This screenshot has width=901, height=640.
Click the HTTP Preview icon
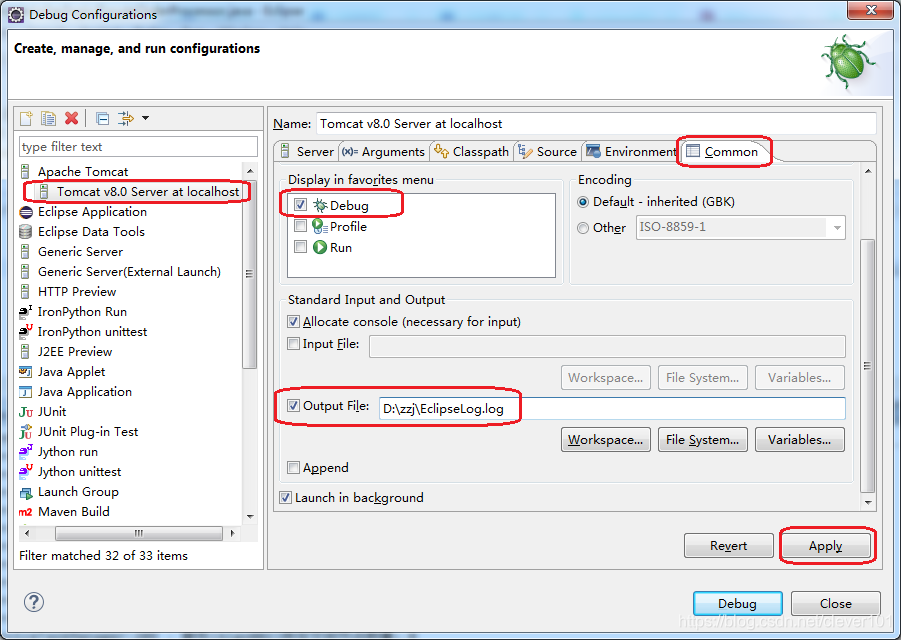[25, 292]
